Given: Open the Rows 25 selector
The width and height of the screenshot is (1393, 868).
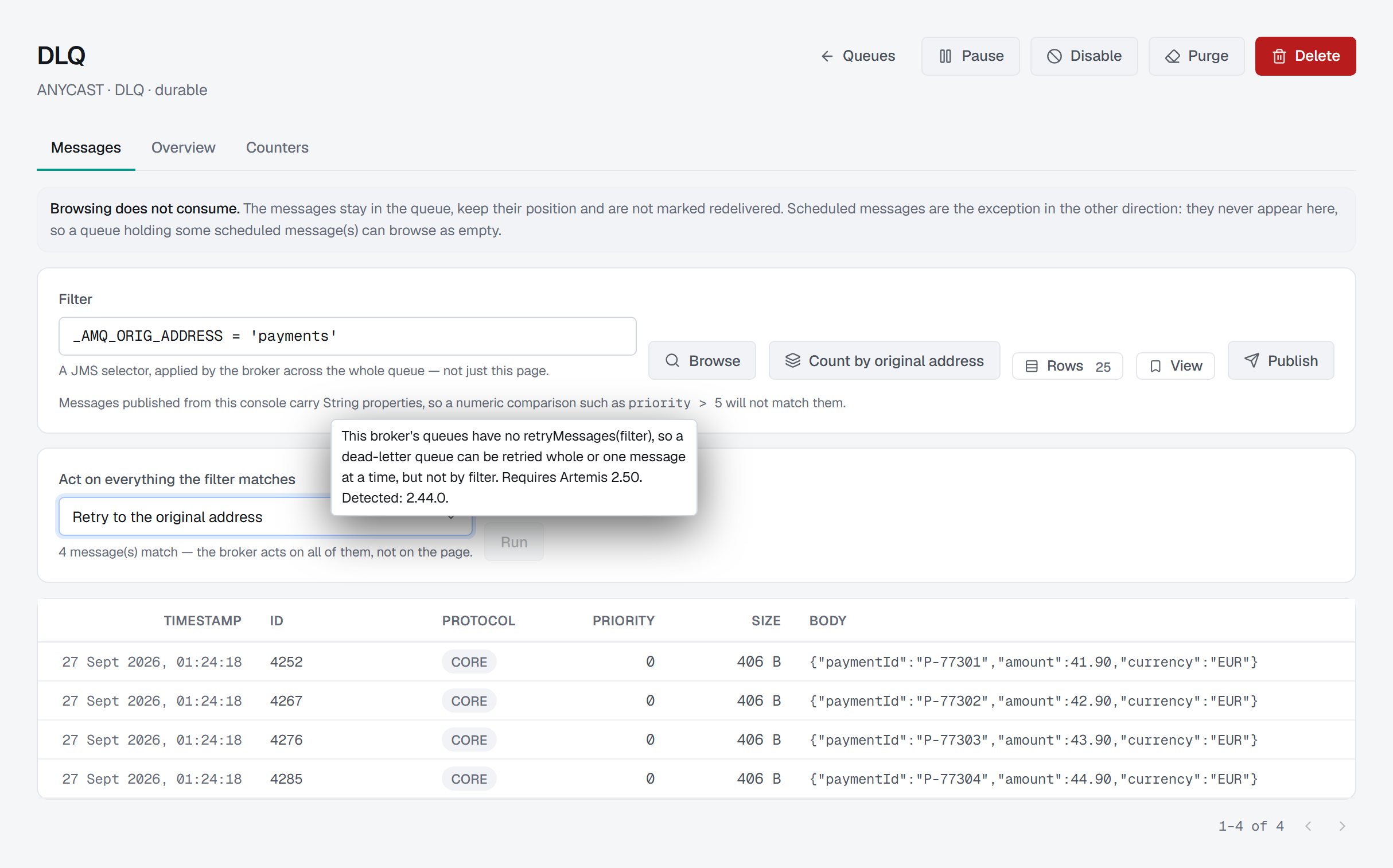Looking at the screenshot, I should [x=1067, y=365].
